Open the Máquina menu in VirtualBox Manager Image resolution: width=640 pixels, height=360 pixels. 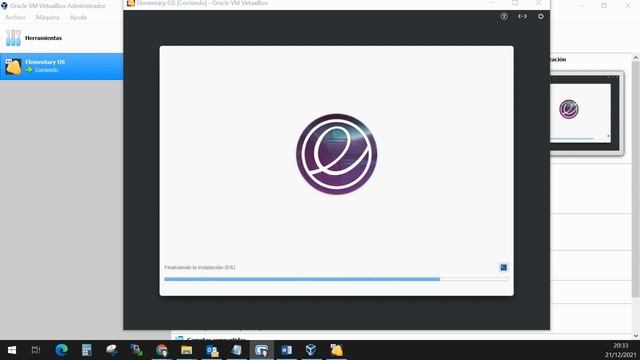click(x=47, y=17)
